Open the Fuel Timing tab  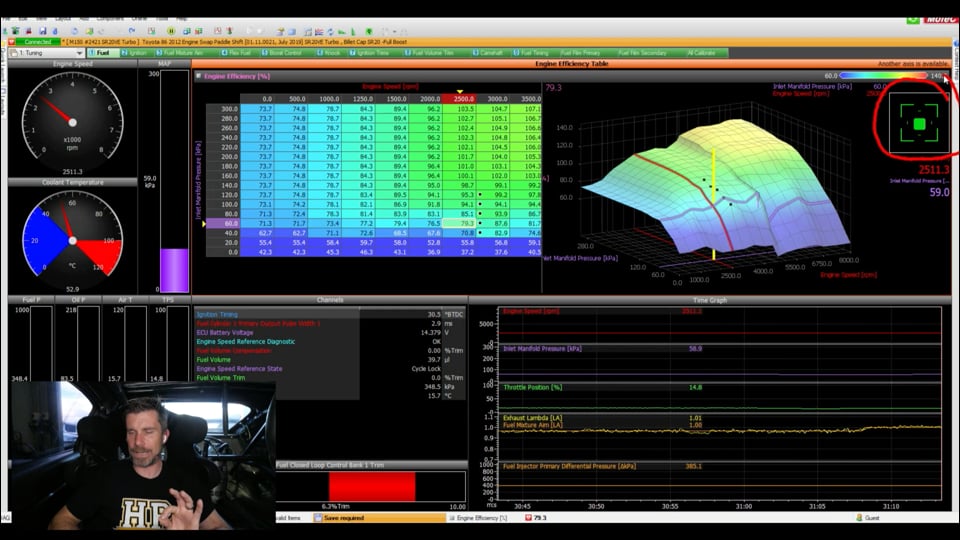click(531, 53)
